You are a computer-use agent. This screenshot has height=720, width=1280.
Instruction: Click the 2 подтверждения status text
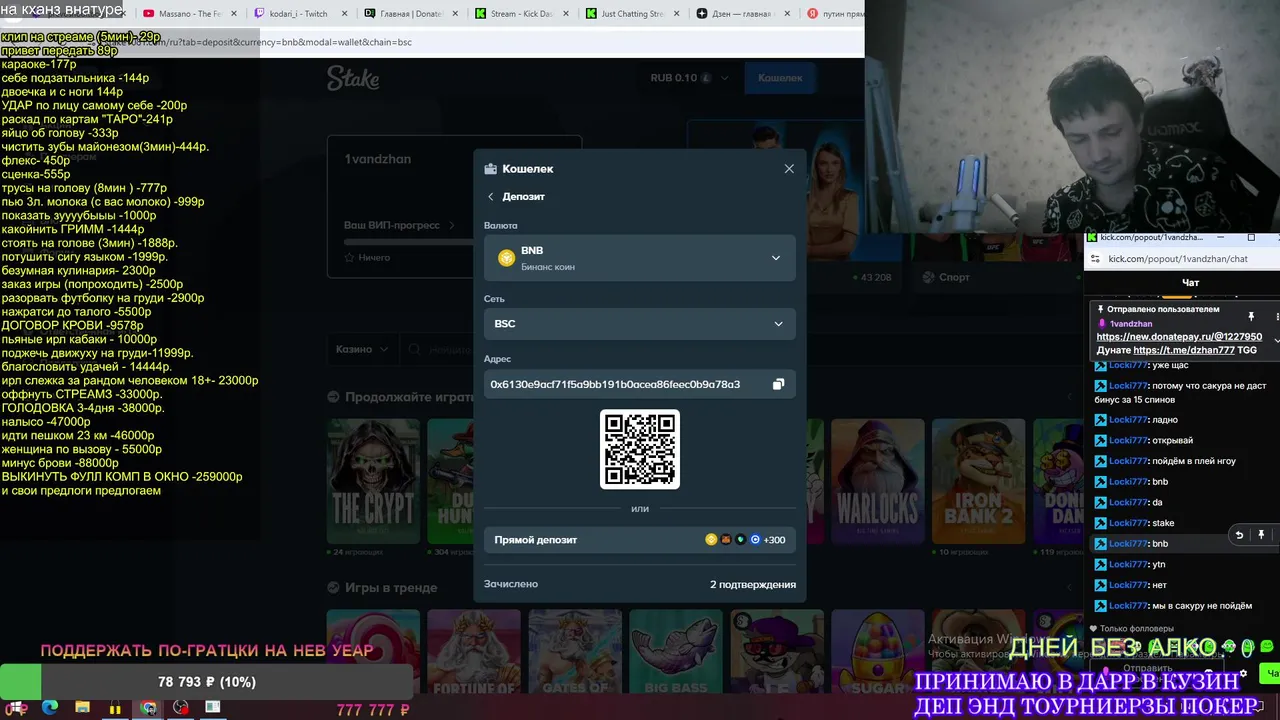(x=753, y=584)
